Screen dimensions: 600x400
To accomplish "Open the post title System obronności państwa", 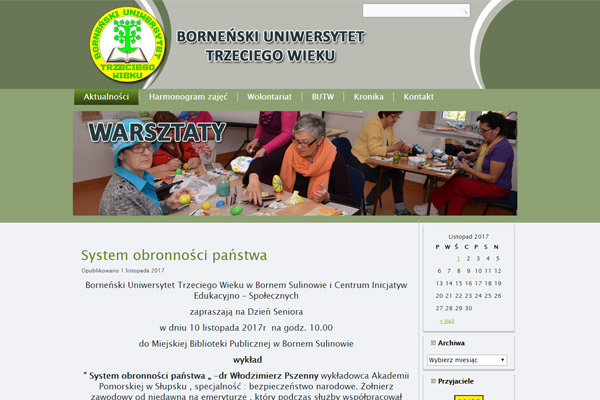I will [174, 255].
